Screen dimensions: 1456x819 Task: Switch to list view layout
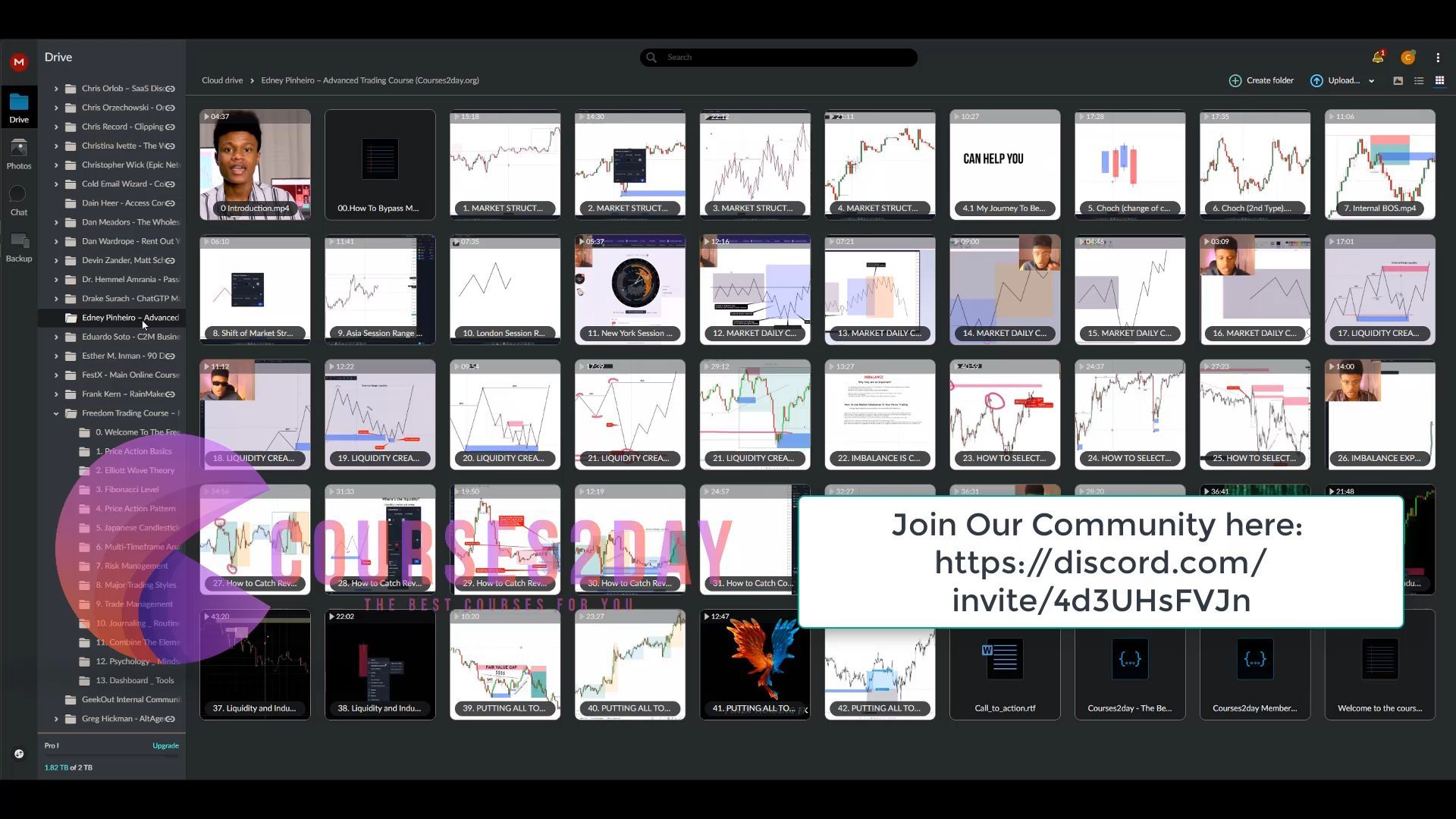point(1419,80)
